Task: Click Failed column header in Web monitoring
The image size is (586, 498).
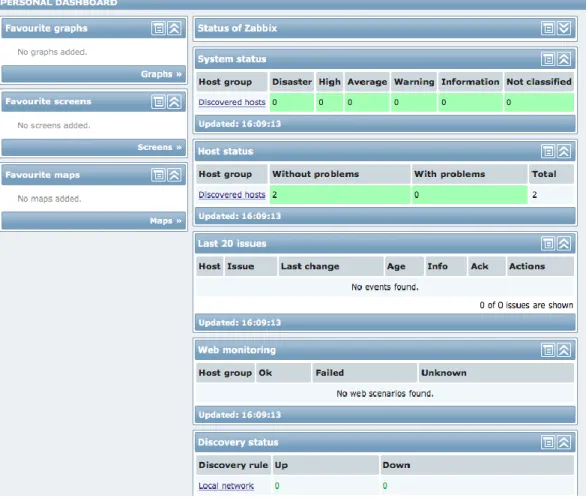Action: [x=364, y=373]
